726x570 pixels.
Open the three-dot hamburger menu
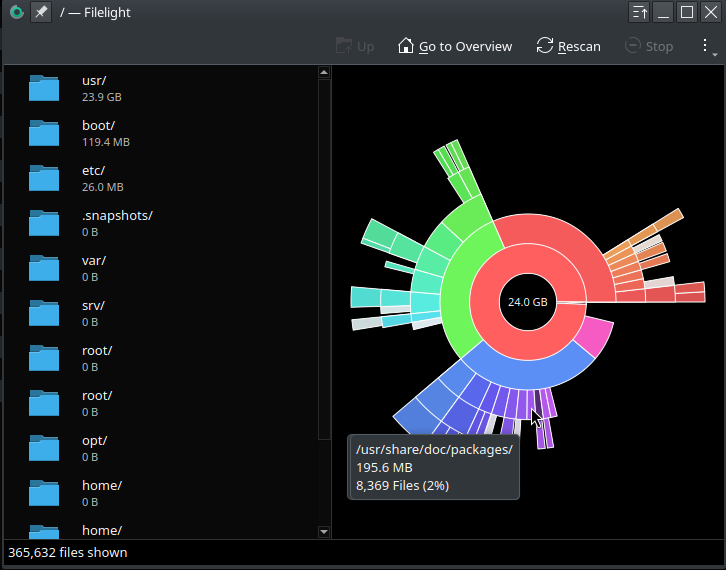(x=705, y=46)
